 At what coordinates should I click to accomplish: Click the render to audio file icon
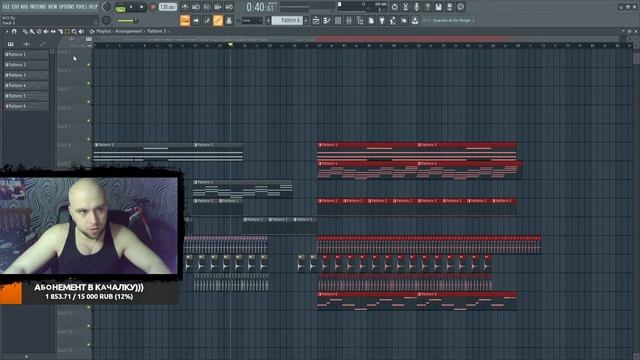[449, 7]
